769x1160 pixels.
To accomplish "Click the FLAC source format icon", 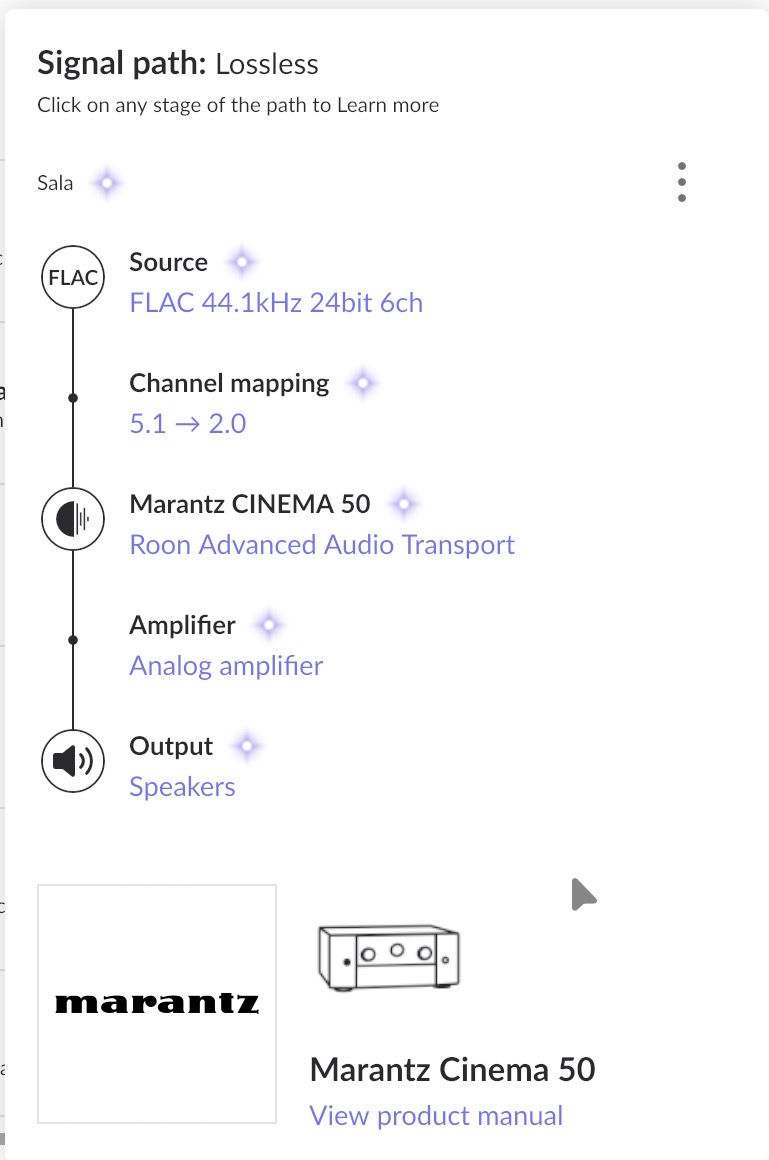I will point(73,278).
